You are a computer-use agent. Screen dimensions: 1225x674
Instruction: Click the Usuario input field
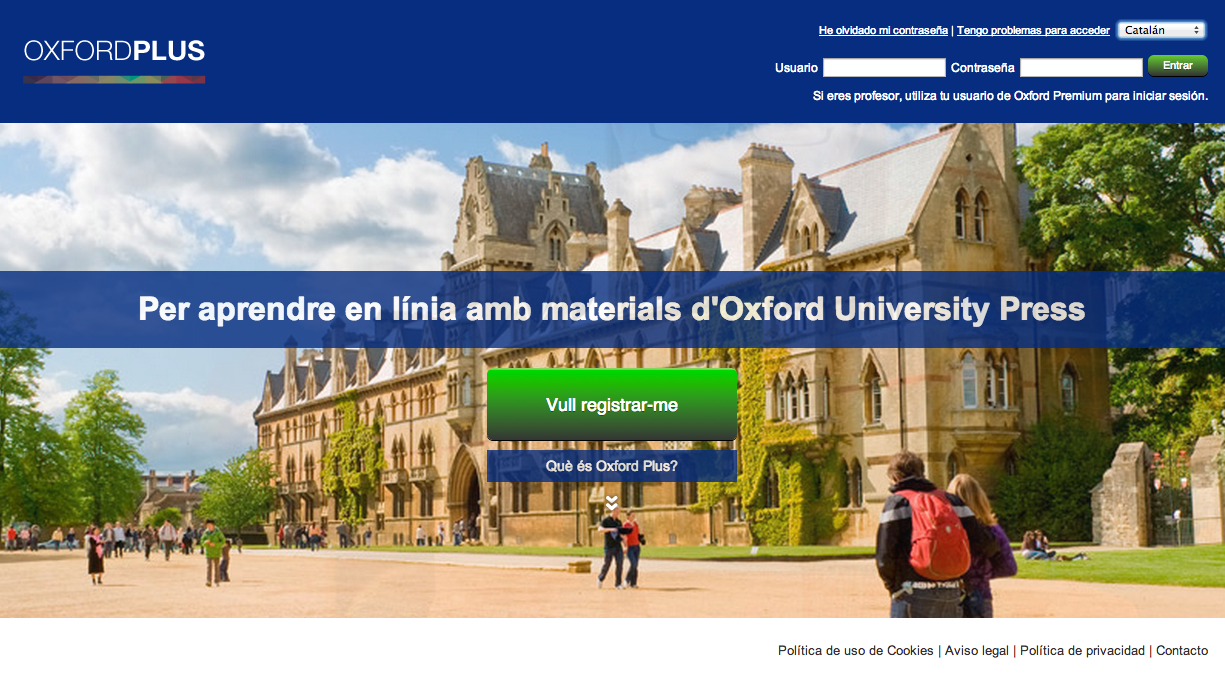coord(884,68)
